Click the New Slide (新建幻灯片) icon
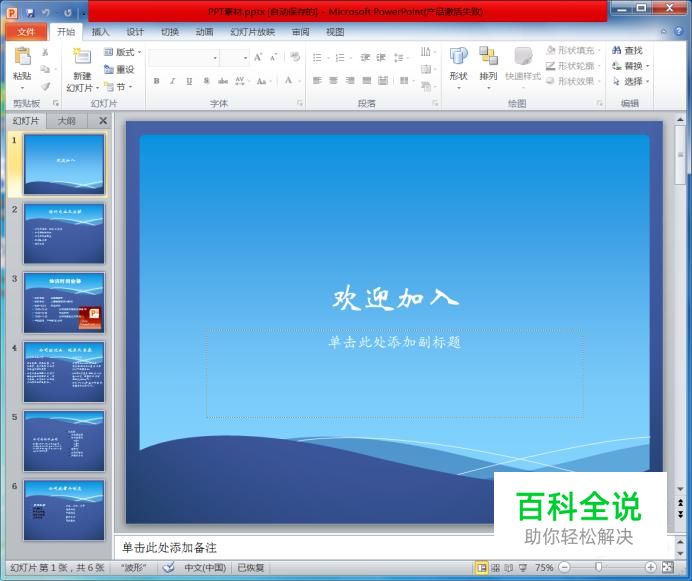 point(82,57)
